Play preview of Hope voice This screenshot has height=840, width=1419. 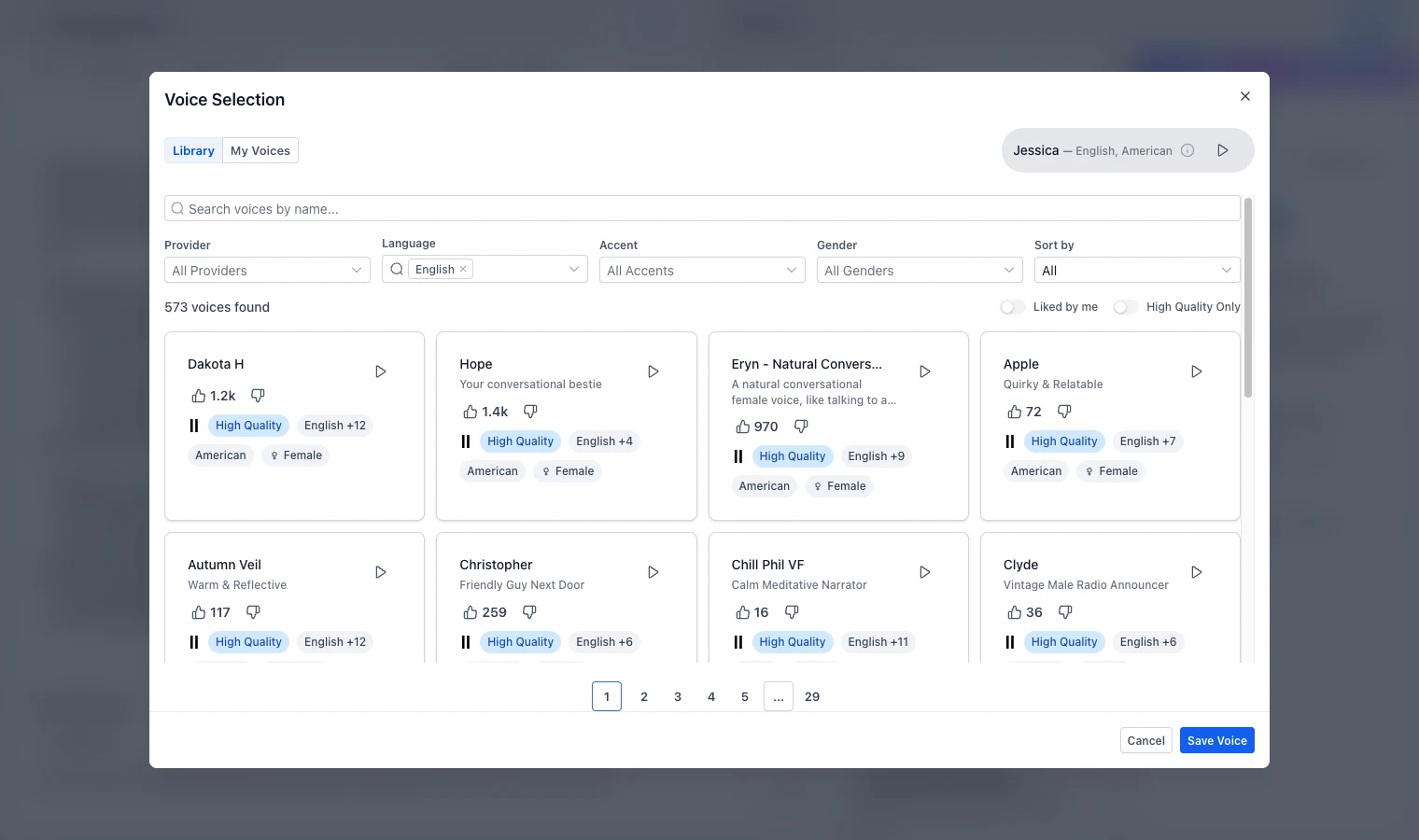coord(653,371)
